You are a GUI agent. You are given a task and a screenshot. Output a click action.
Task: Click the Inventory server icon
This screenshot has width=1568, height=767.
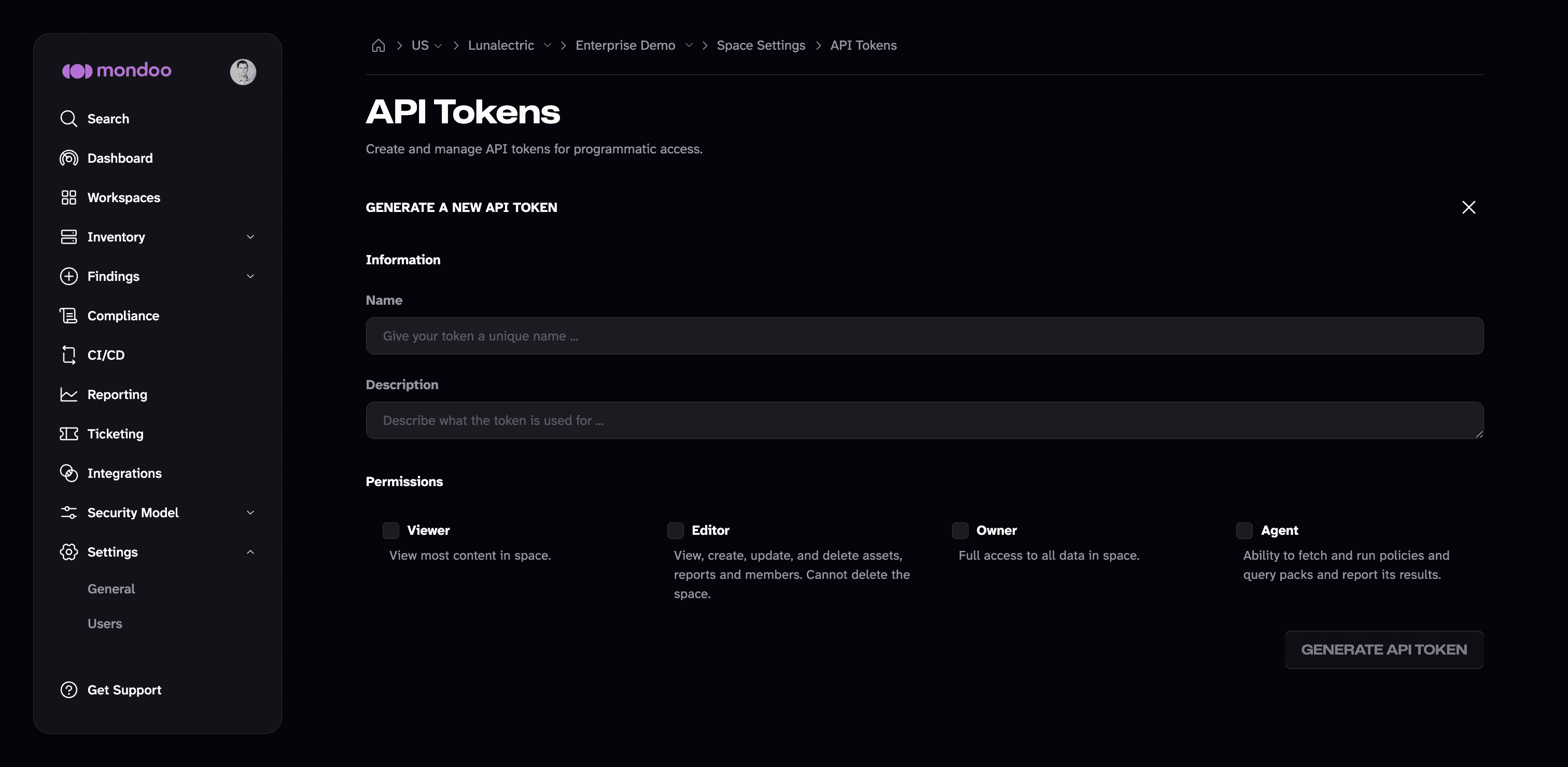[69, 237]
